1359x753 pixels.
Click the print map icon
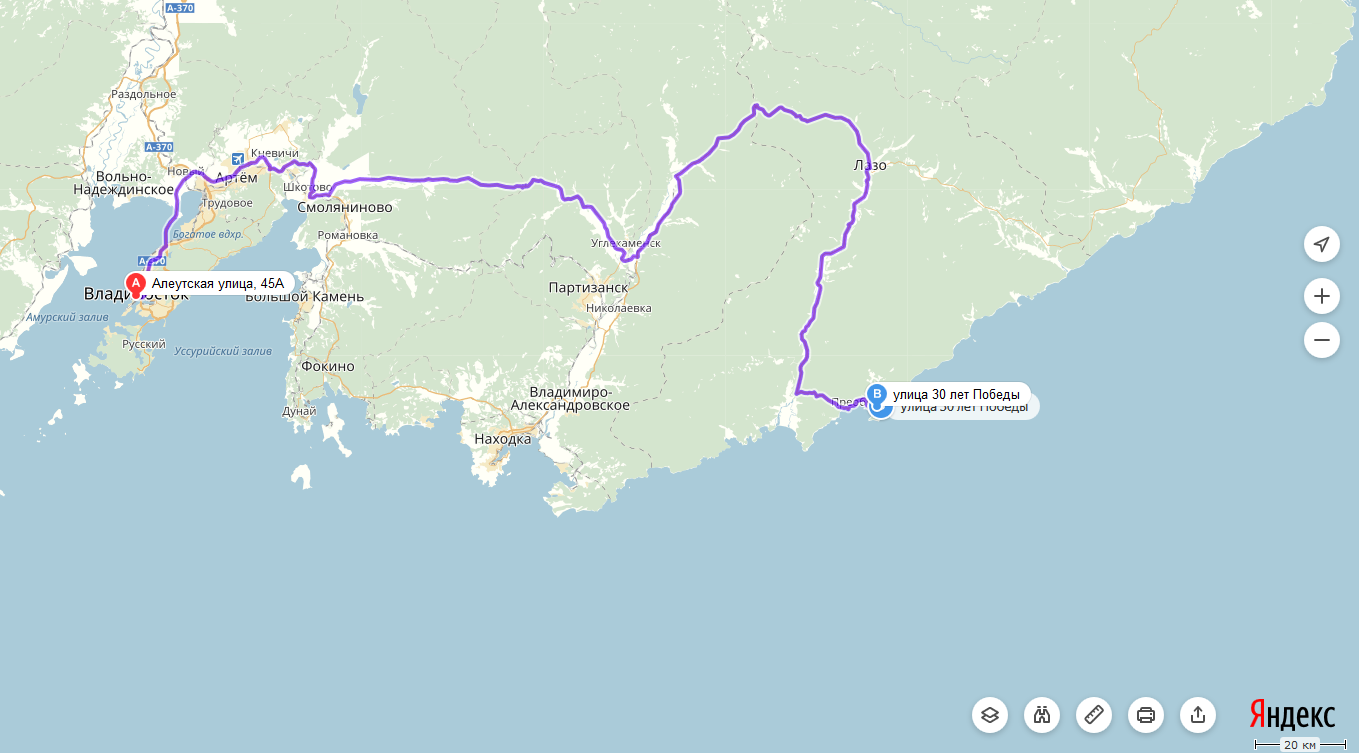click(1146, 715)
